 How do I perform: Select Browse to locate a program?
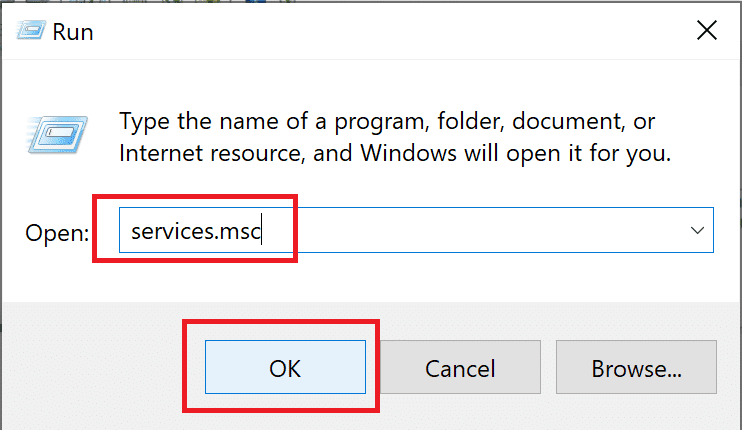coord(636,368)
